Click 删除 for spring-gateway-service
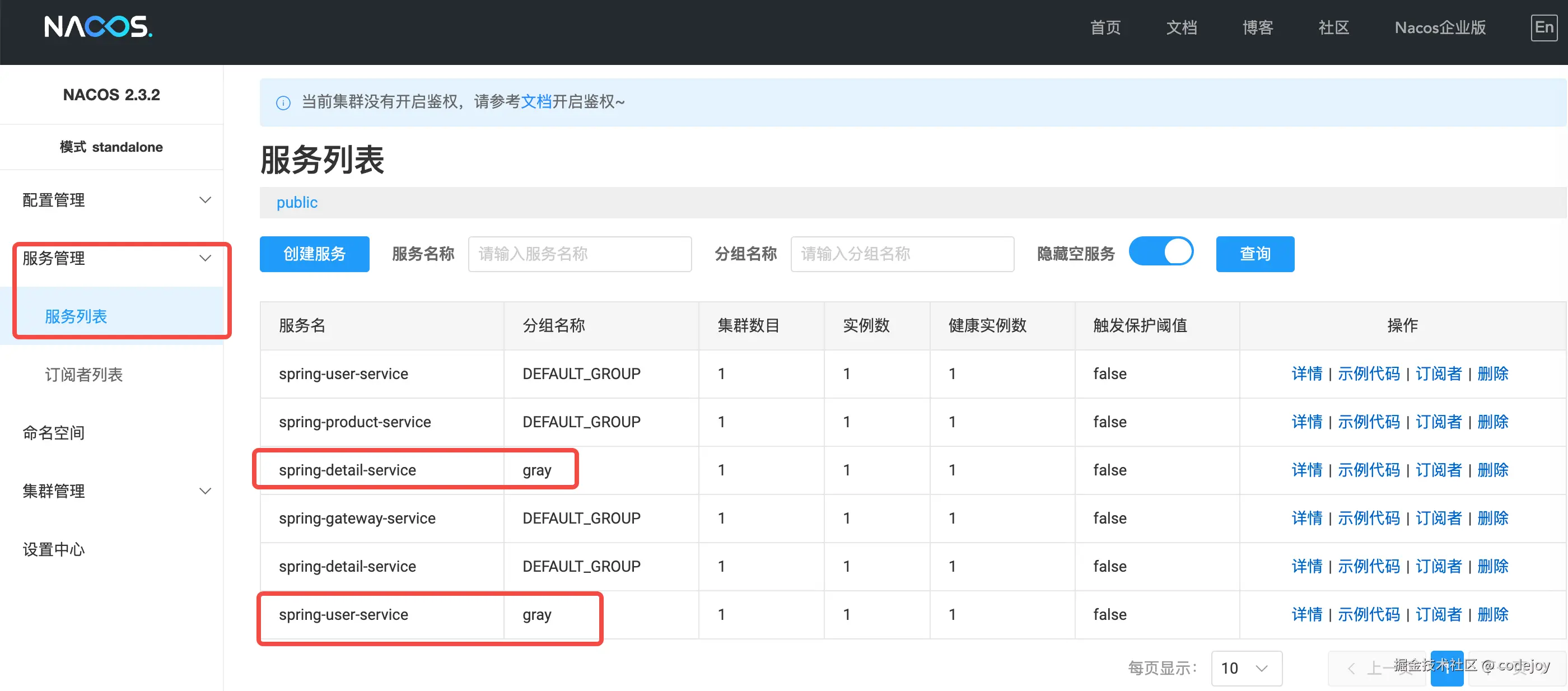This screenshot has height=691, width=1568. pyautogui.click(x=1492, y=518)
